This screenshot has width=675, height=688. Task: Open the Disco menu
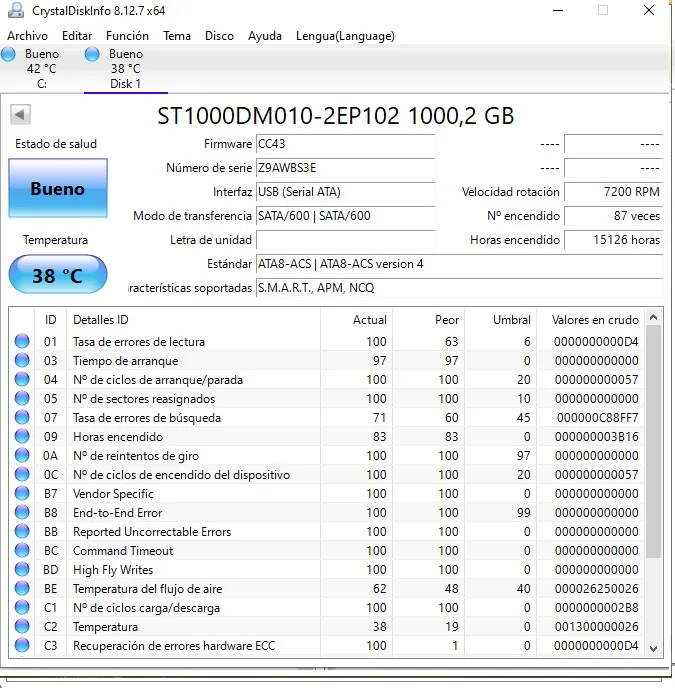219,36
